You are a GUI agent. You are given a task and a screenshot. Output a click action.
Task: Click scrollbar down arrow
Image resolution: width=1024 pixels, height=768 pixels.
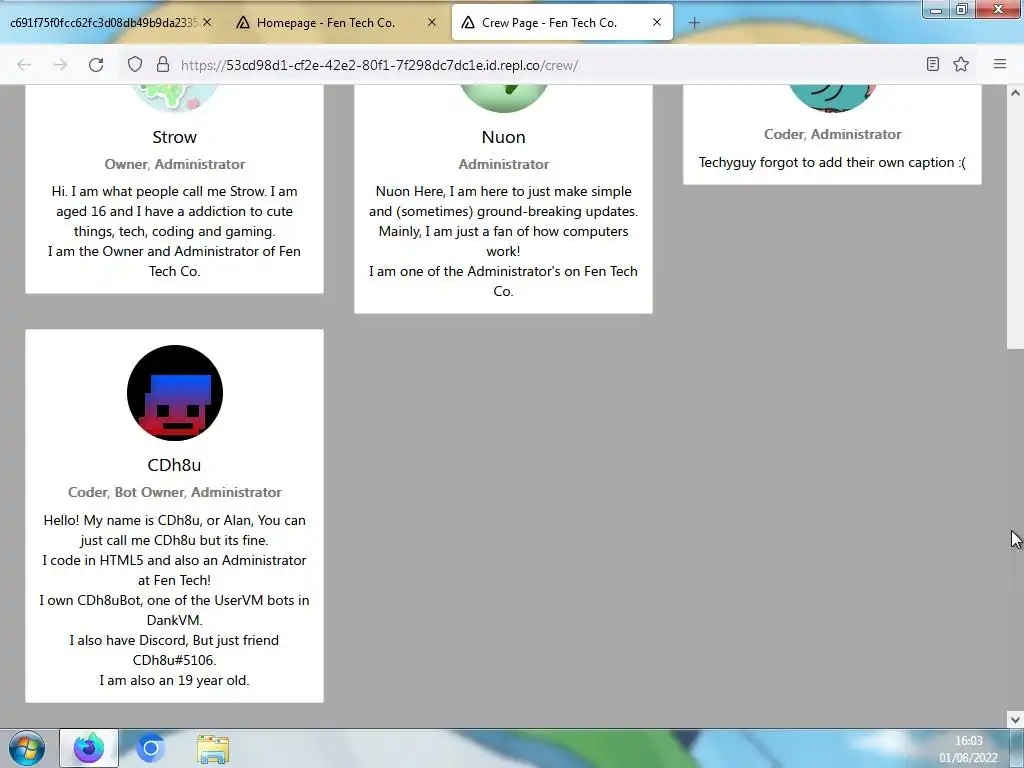[1015, 719]
